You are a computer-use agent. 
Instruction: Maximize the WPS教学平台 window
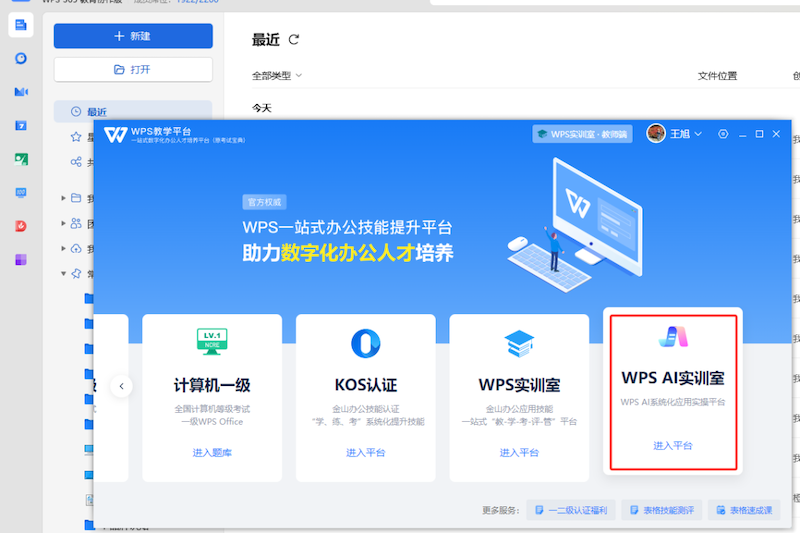tap(760, 134)
